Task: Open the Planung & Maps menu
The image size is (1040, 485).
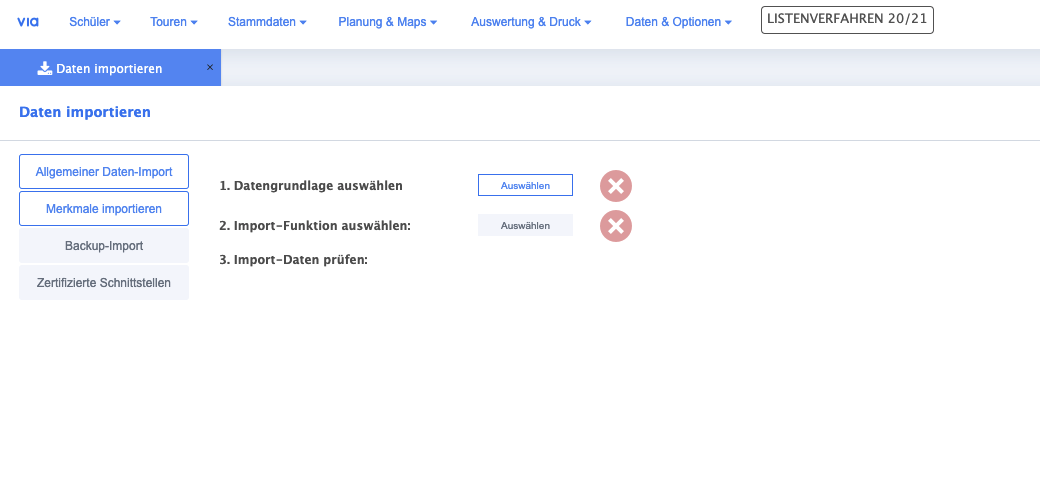Action: point(388,21)
